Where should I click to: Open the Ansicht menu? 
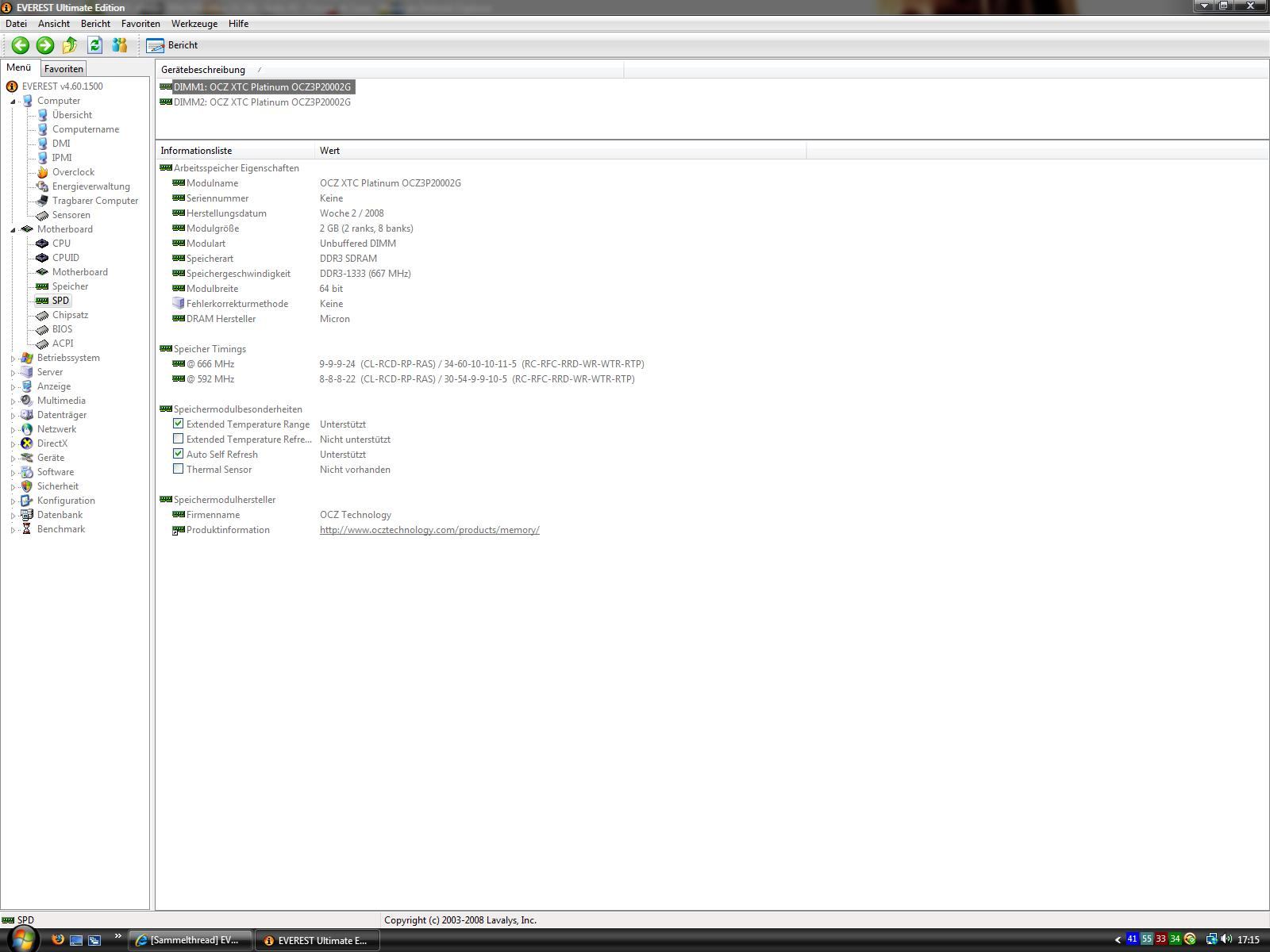54,24
